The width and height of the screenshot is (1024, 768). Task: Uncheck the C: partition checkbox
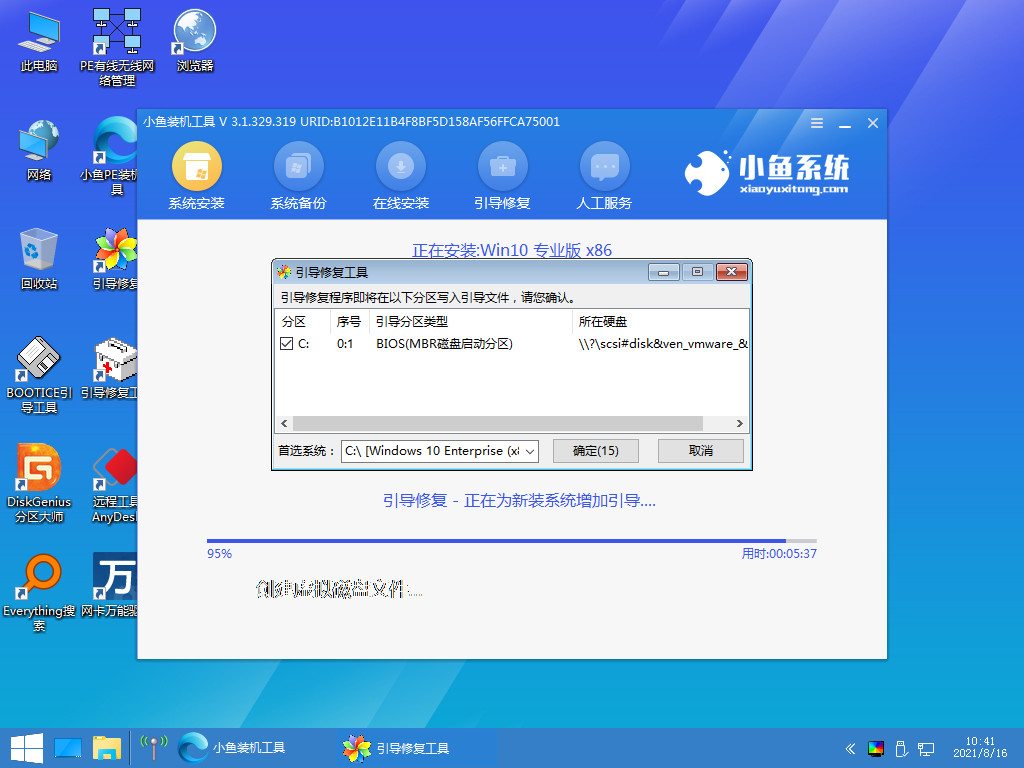point(284,344)
